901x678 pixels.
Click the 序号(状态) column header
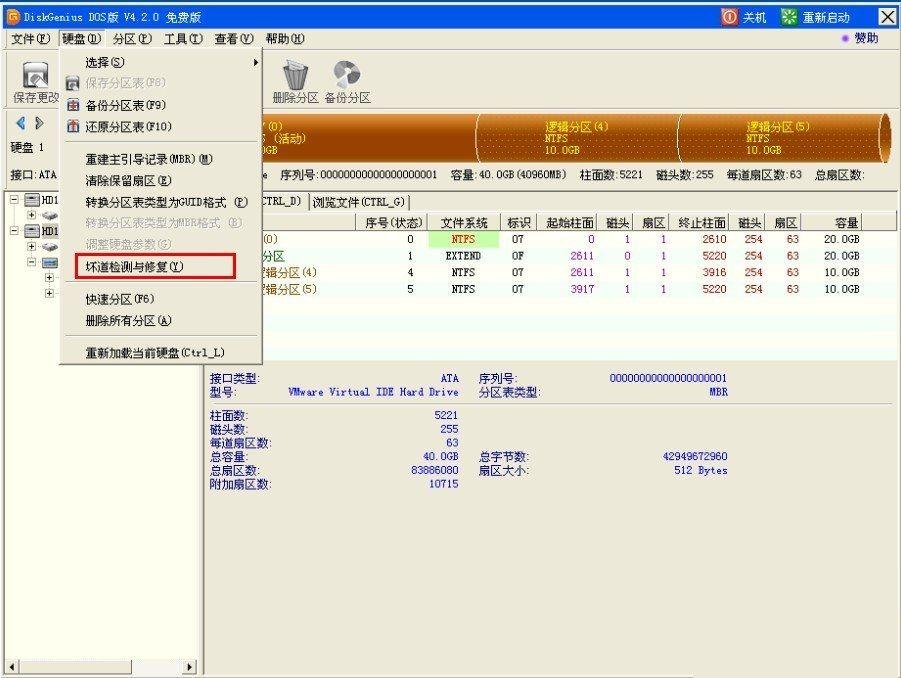pos(394,222)
